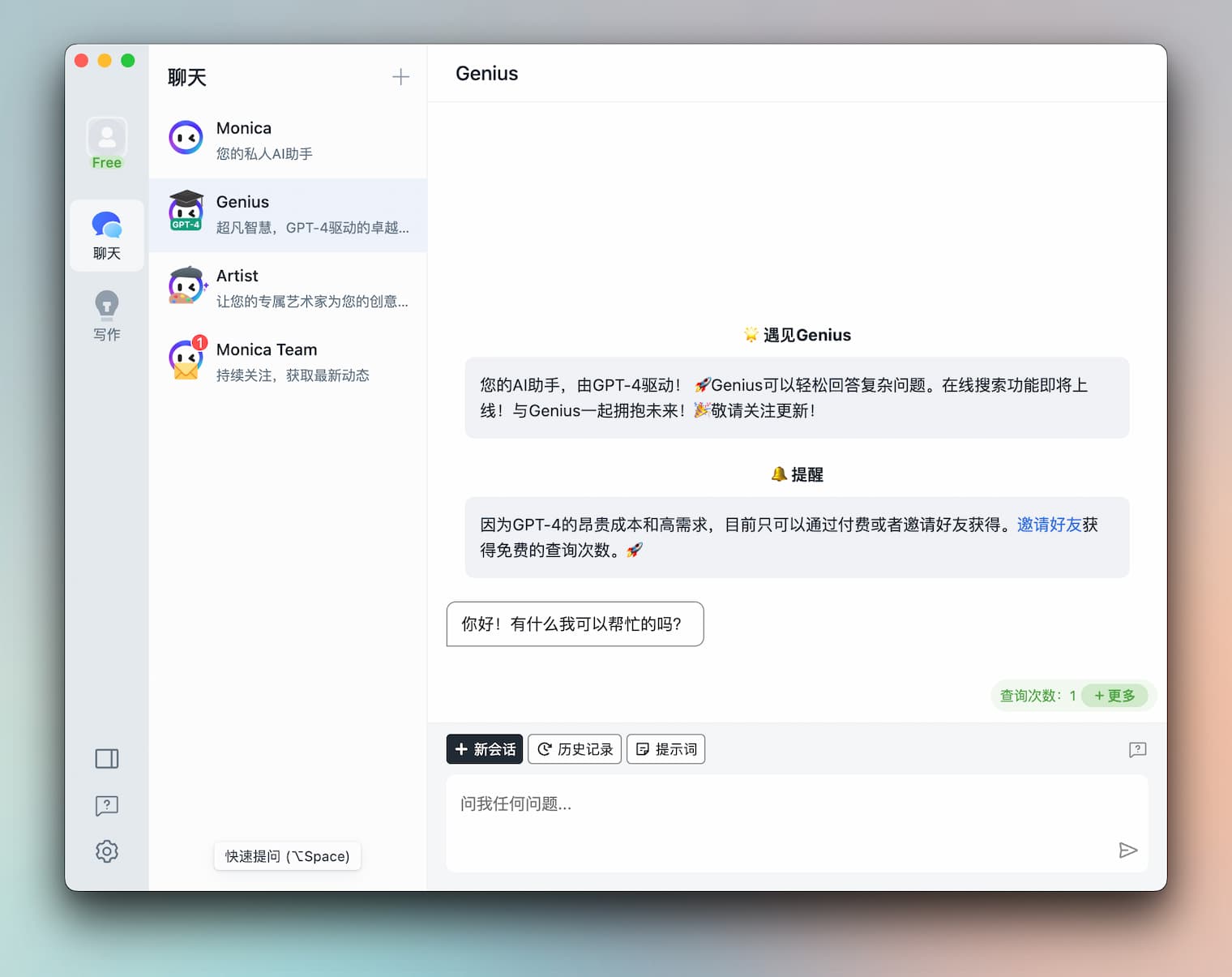Click the 让您的专属艺术家 subtitle under Artist
1232x977 pixels.
tap(312, 302)
